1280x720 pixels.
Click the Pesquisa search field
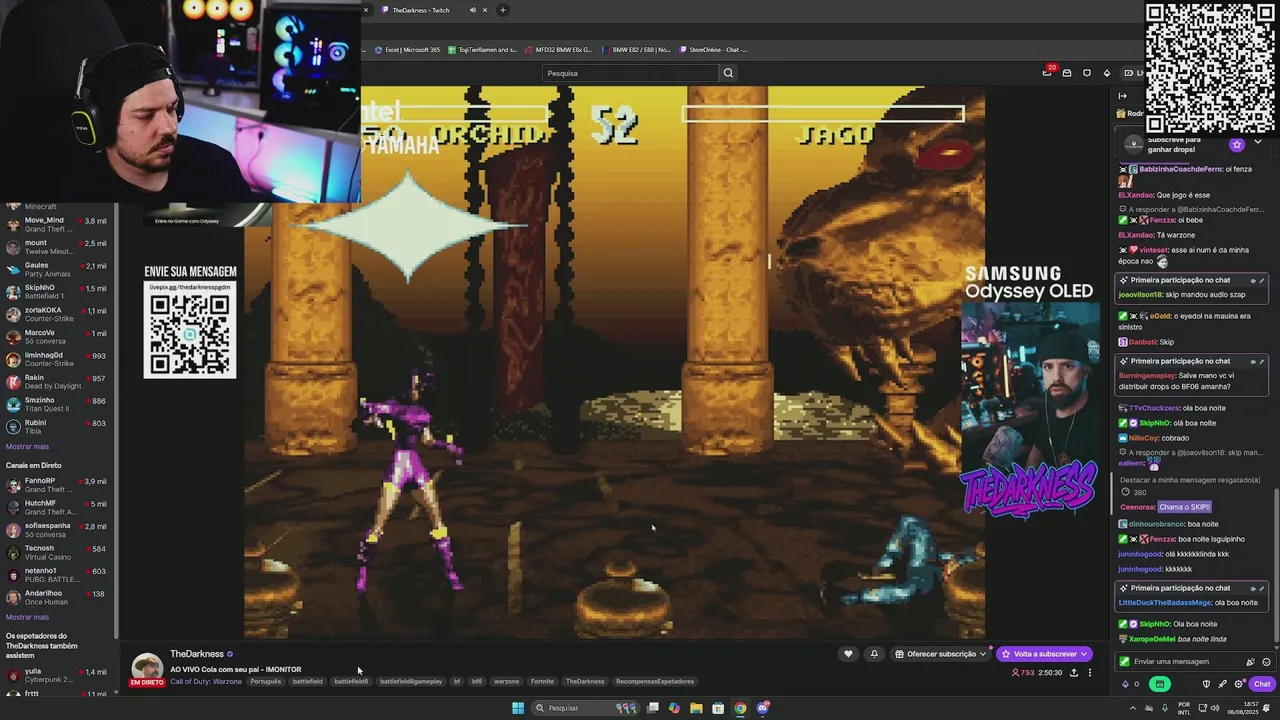630,73
